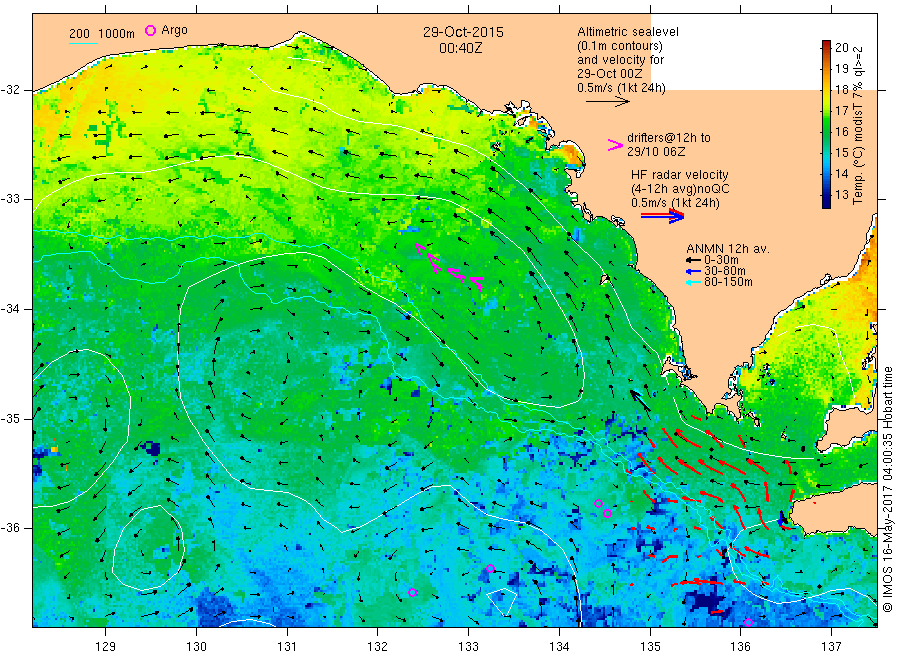This screenshot has height=660, width=900.
Task: Click the dark red 20°C top of colorbar
Action: pyautogui.click(x=826, y=45)
